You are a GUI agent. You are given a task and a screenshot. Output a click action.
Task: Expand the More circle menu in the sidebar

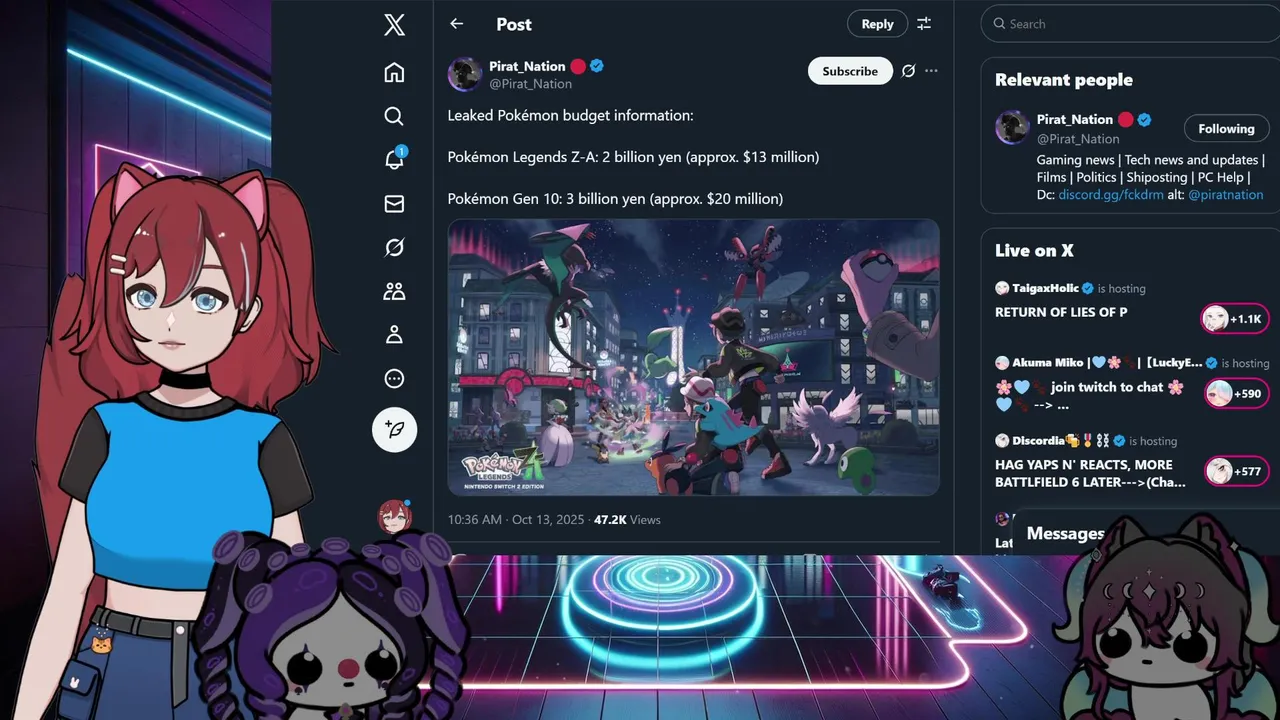click(394, 379)
